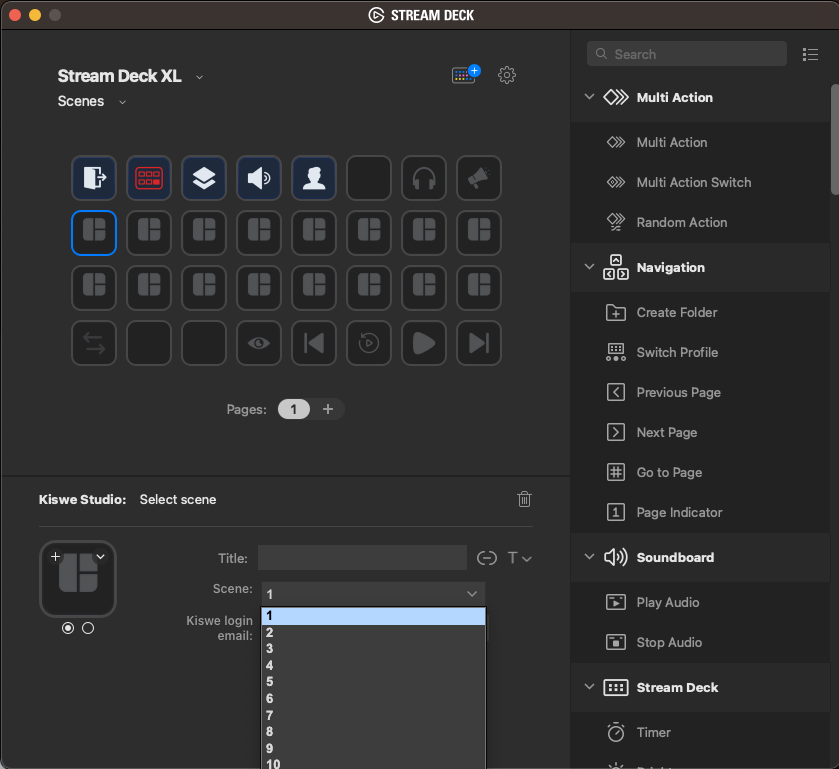This screenshot has width=839, height=769.
Task: Select the eye preview key
Action: point(259,343)
